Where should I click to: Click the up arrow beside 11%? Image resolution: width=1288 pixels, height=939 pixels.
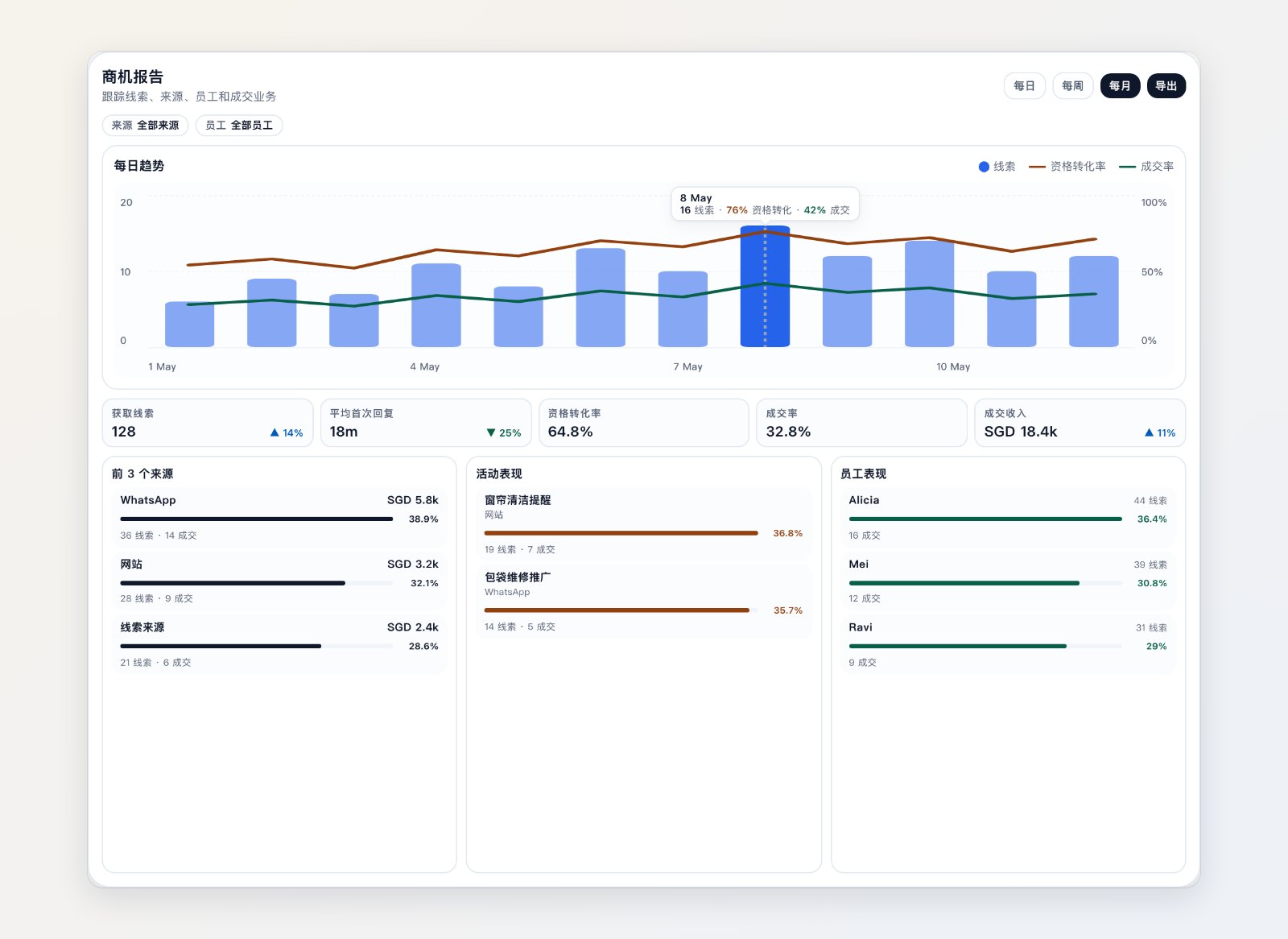click(1149, 432)
